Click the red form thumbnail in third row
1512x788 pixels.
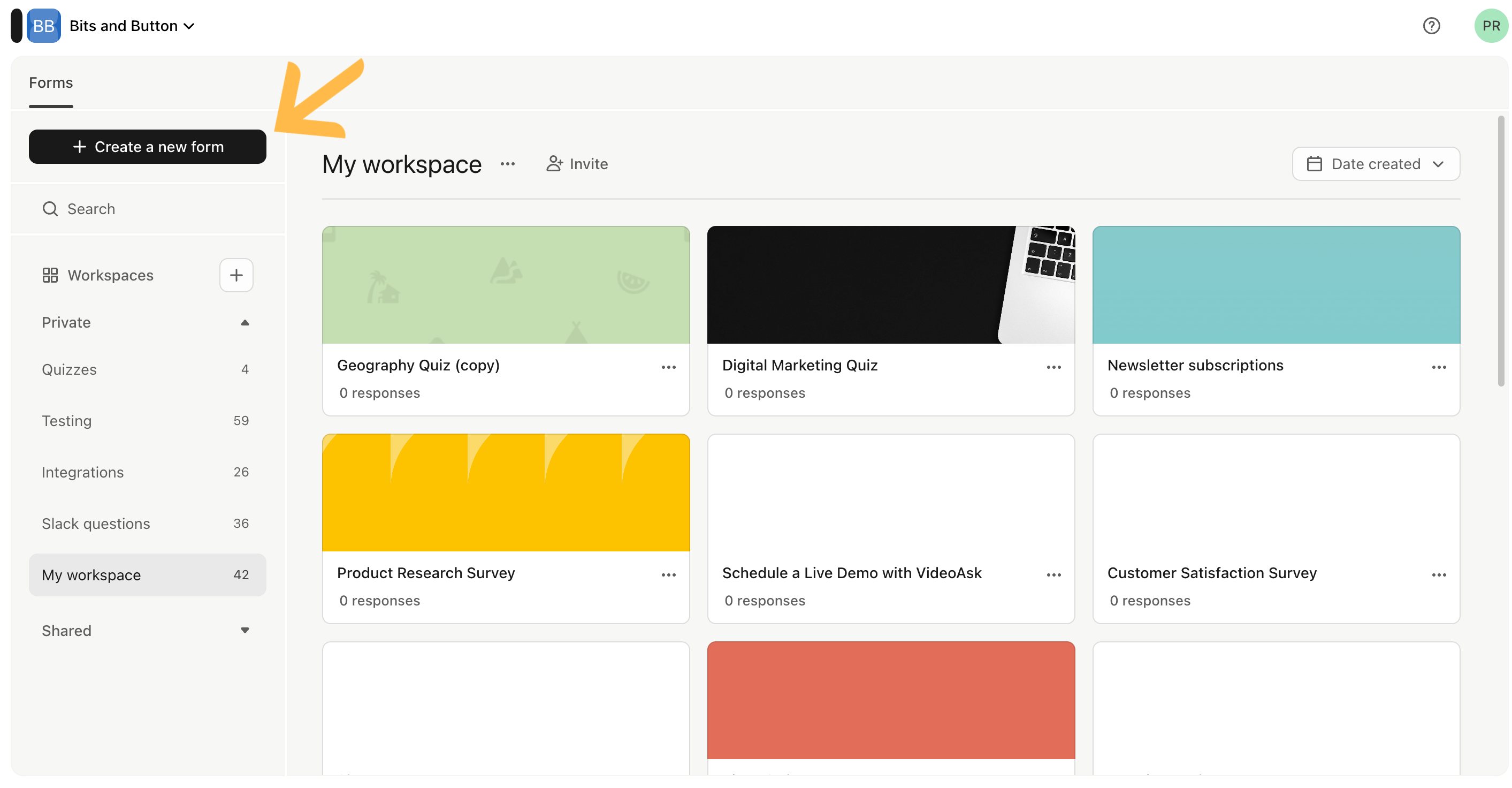pos(891,701)
